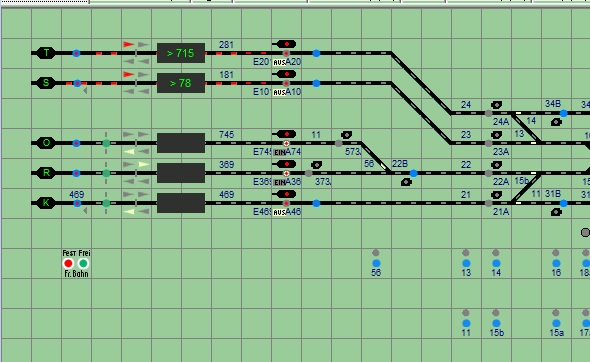The width and height of the screenshot is (590, 362).
Task: Toggle the red Fest indicator lamp
Action: [68, 263]
